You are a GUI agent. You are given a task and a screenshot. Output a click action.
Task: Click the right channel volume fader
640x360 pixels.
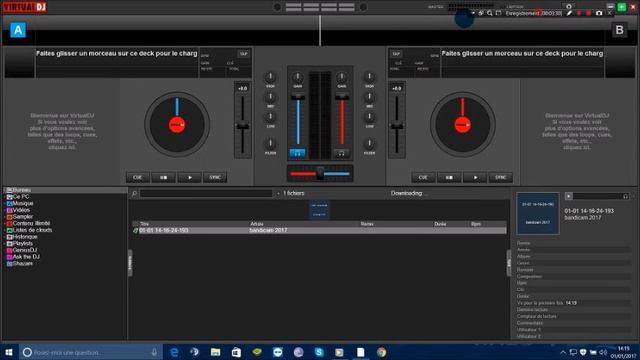(342, 97)
